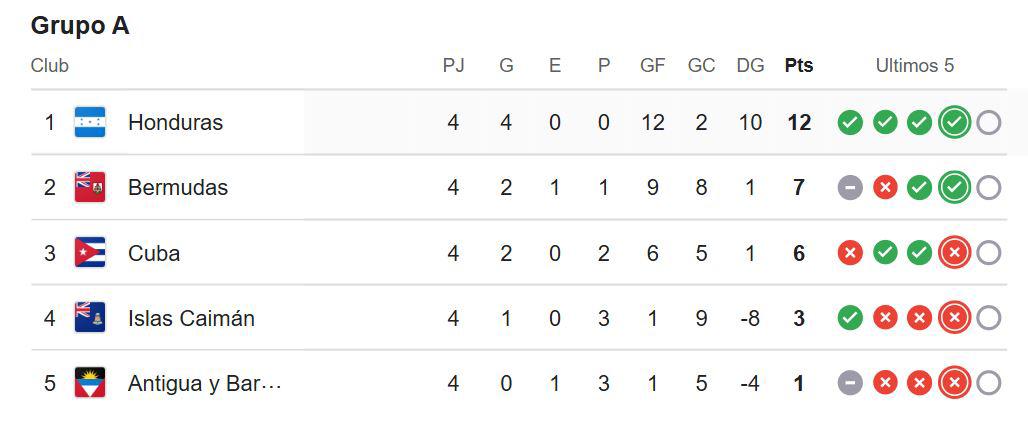Click Cuba's highlighted latest loss icon

[x=954, y=253]
